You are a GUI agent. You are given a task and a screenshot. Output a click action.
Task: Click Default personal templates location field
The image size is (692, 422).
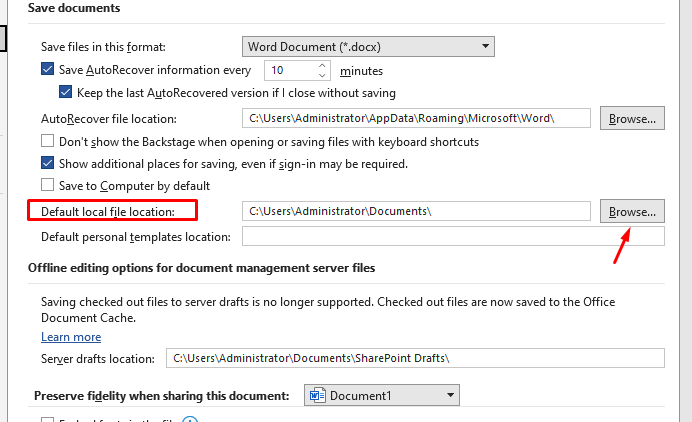(453, 236)
